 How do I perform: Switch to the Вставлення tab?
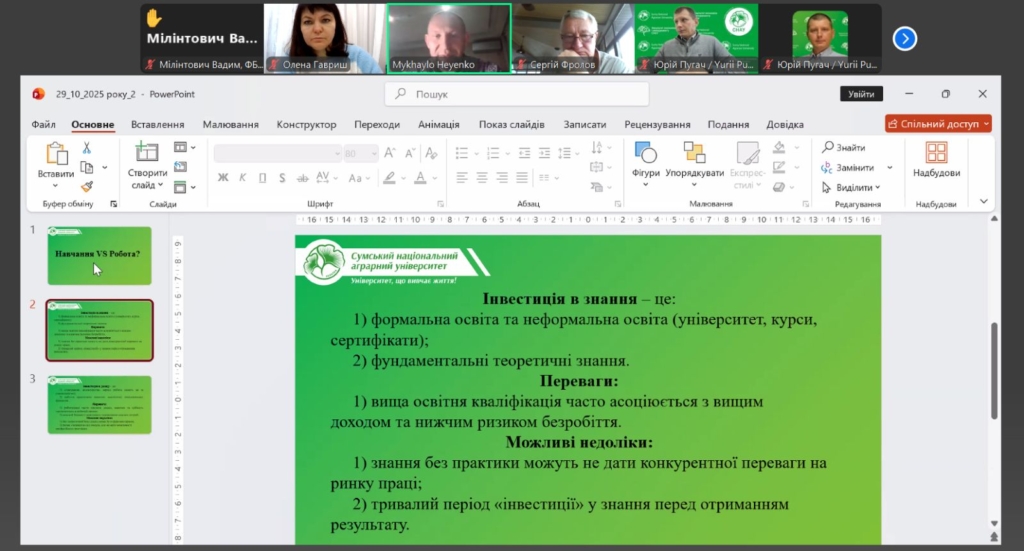pyautogui.click(x=157, y=125)
